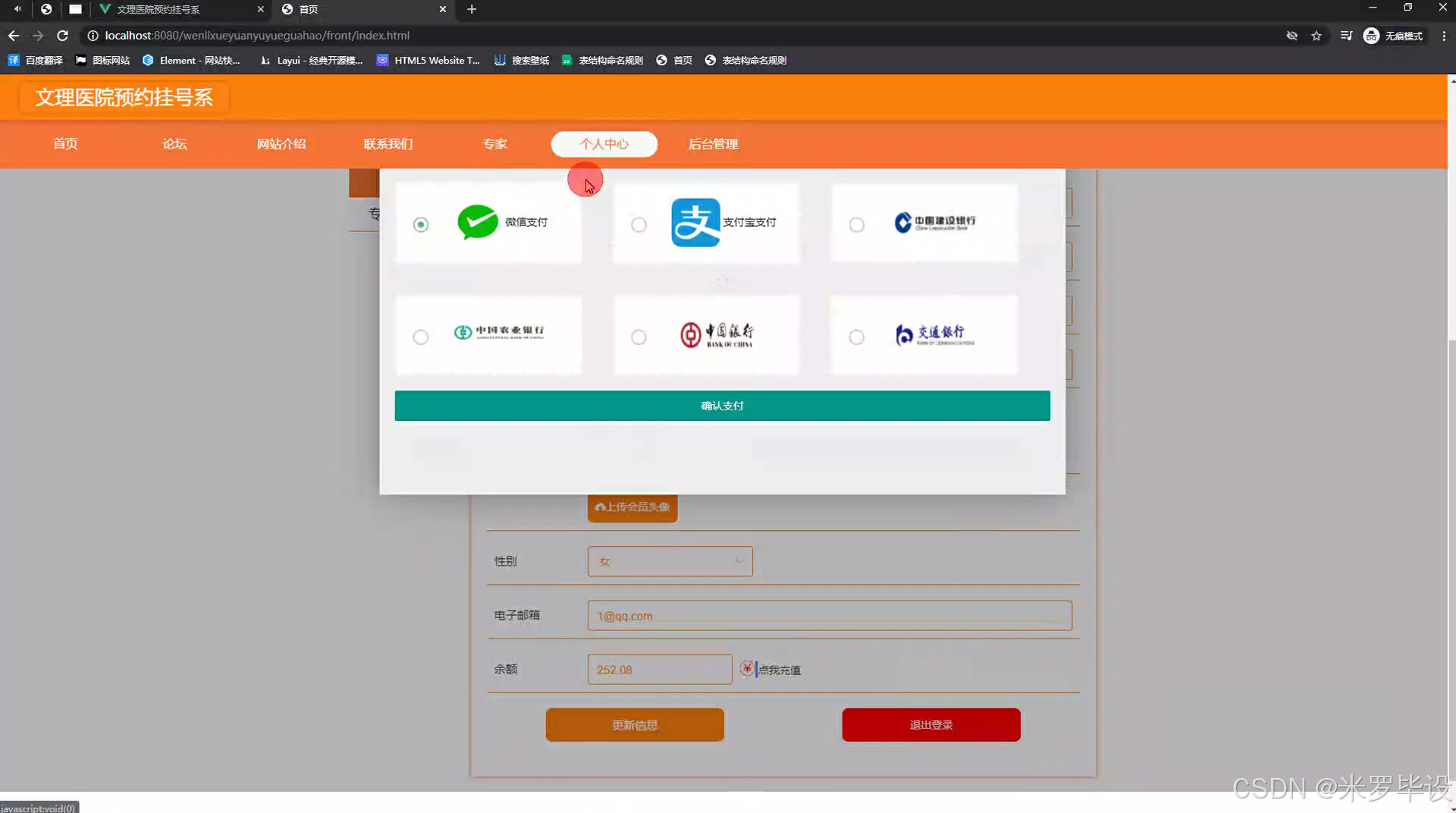Expand the 性别 gender dropdown

(670, 561)
